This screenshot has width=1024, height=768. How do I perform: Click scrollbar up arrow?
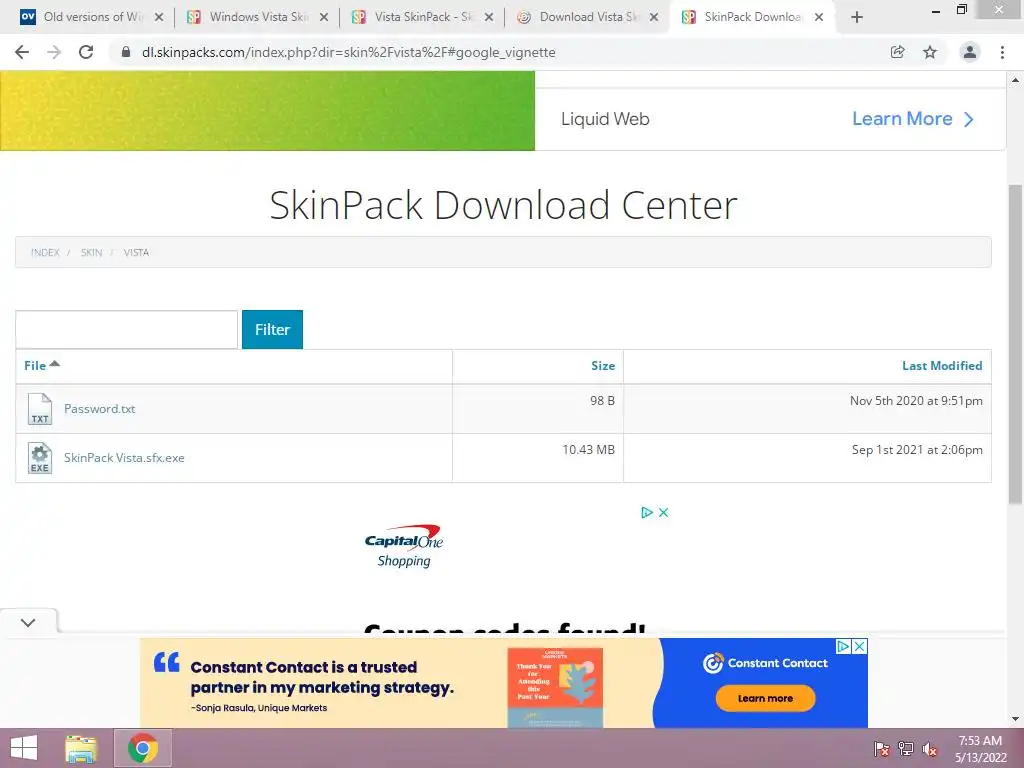[x=1016, y=80]
